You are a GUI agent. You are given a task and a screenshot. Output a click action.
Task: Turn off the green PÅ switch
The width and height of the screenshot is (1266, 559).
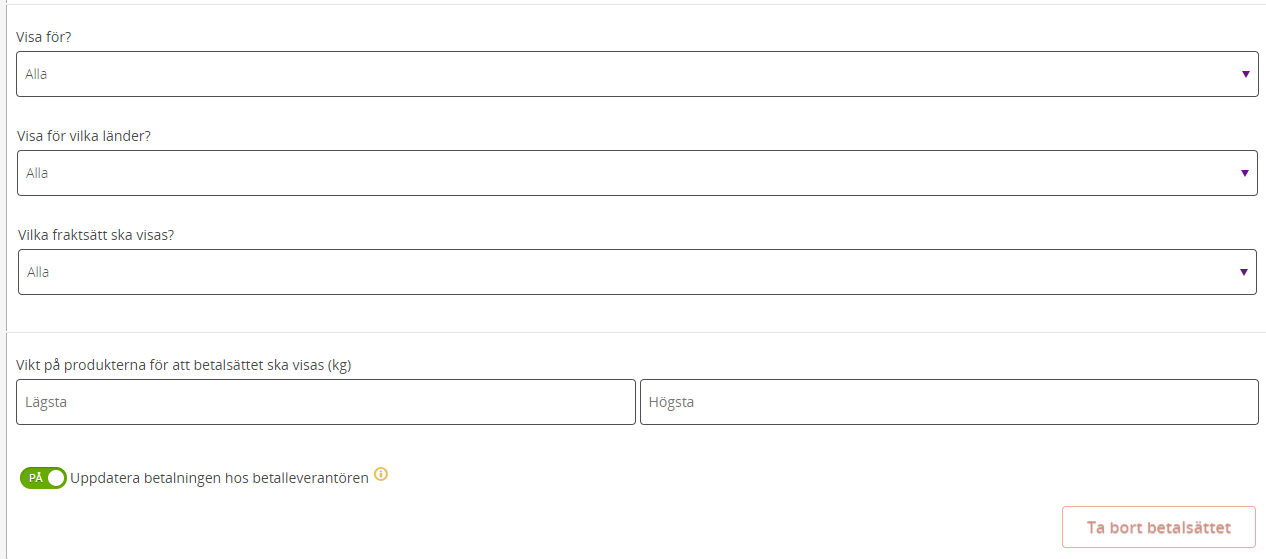coord(43,478)
